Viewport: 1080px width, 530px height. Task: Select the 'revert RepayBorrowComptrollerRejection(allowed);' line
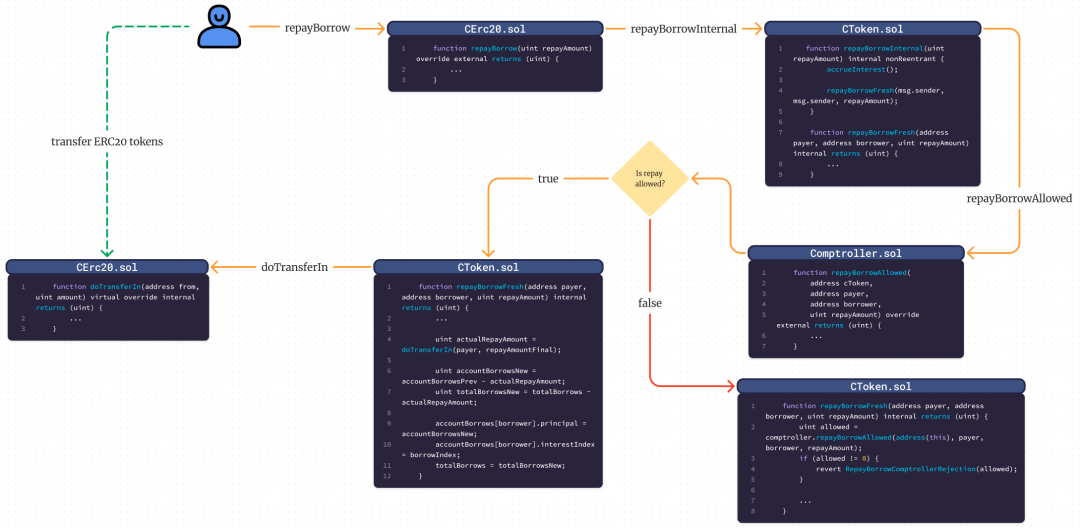pos(916,469)
